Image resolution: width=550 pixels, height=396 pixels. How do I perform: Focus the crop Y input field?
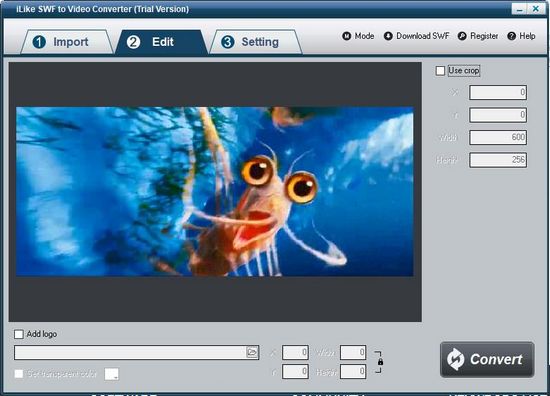coord(498,115)
